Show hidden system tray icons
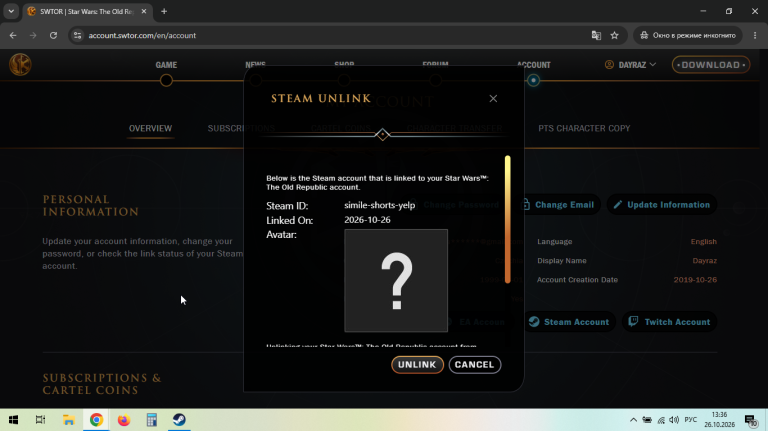This screenshot has height=431, width=768. point(633,420)
